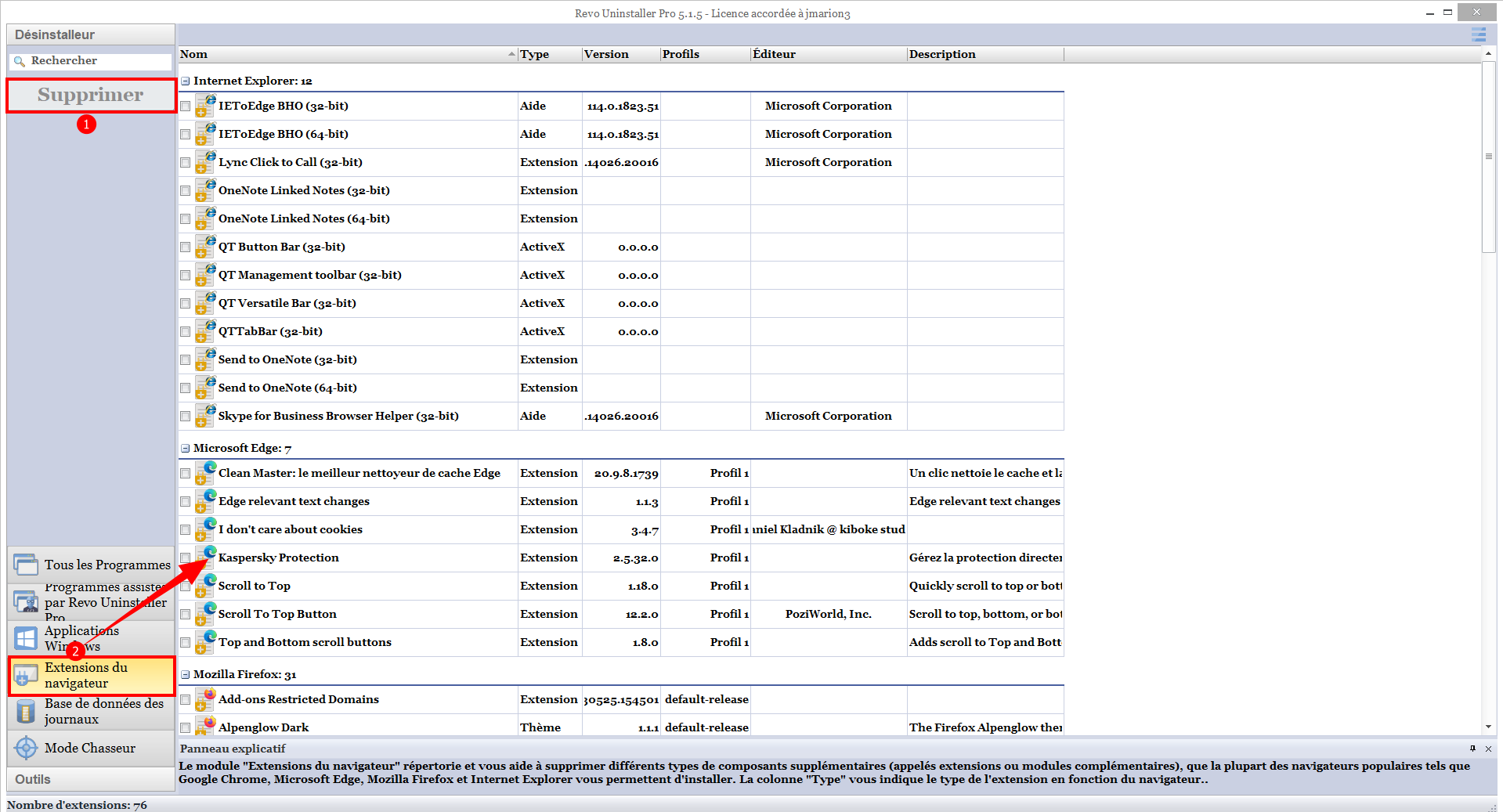
Task: Click the Programmes assistés par Revo icon
Action: 26,601
